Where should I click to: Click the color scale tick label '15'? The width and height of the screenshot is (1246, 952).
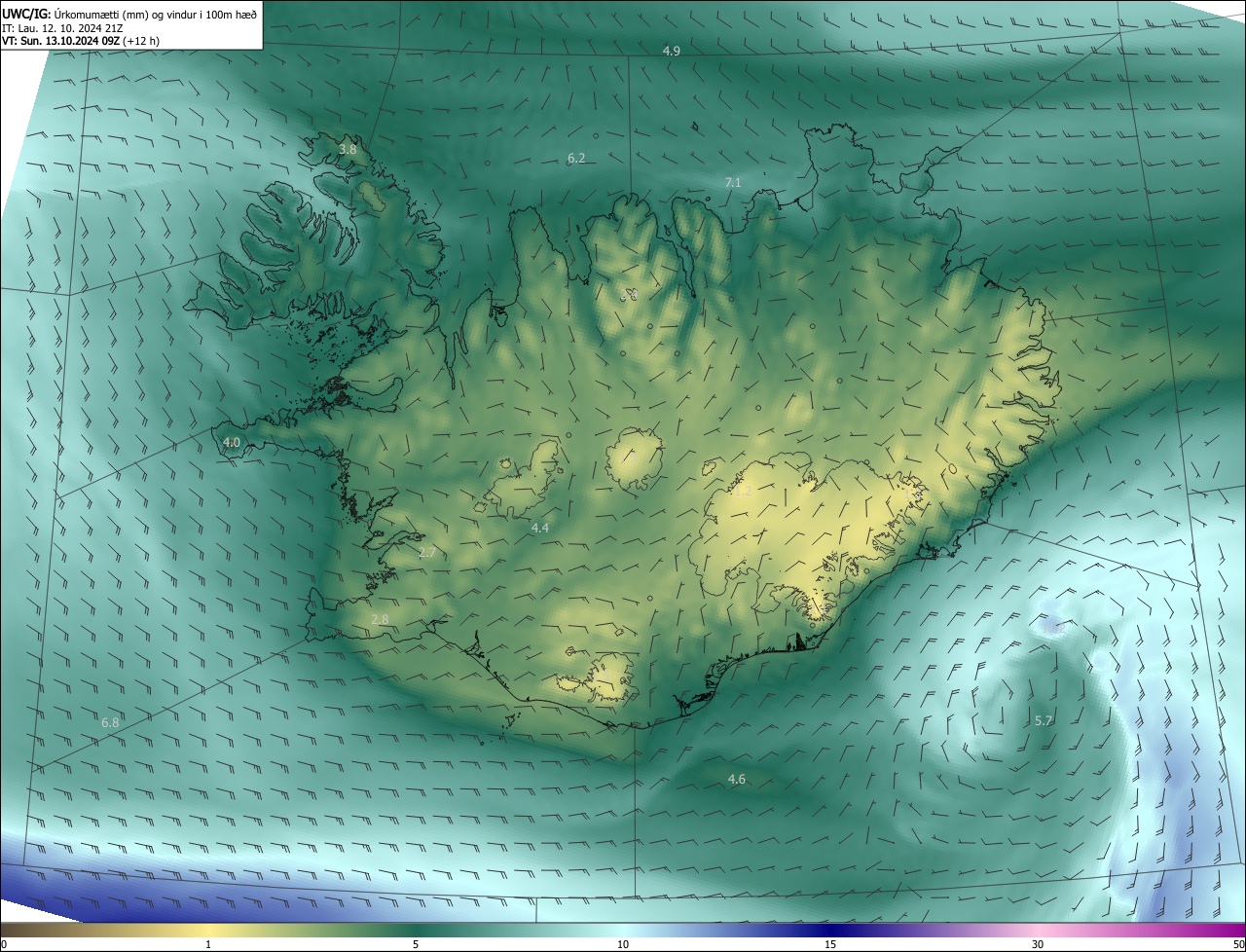click(x=830, y=944)
